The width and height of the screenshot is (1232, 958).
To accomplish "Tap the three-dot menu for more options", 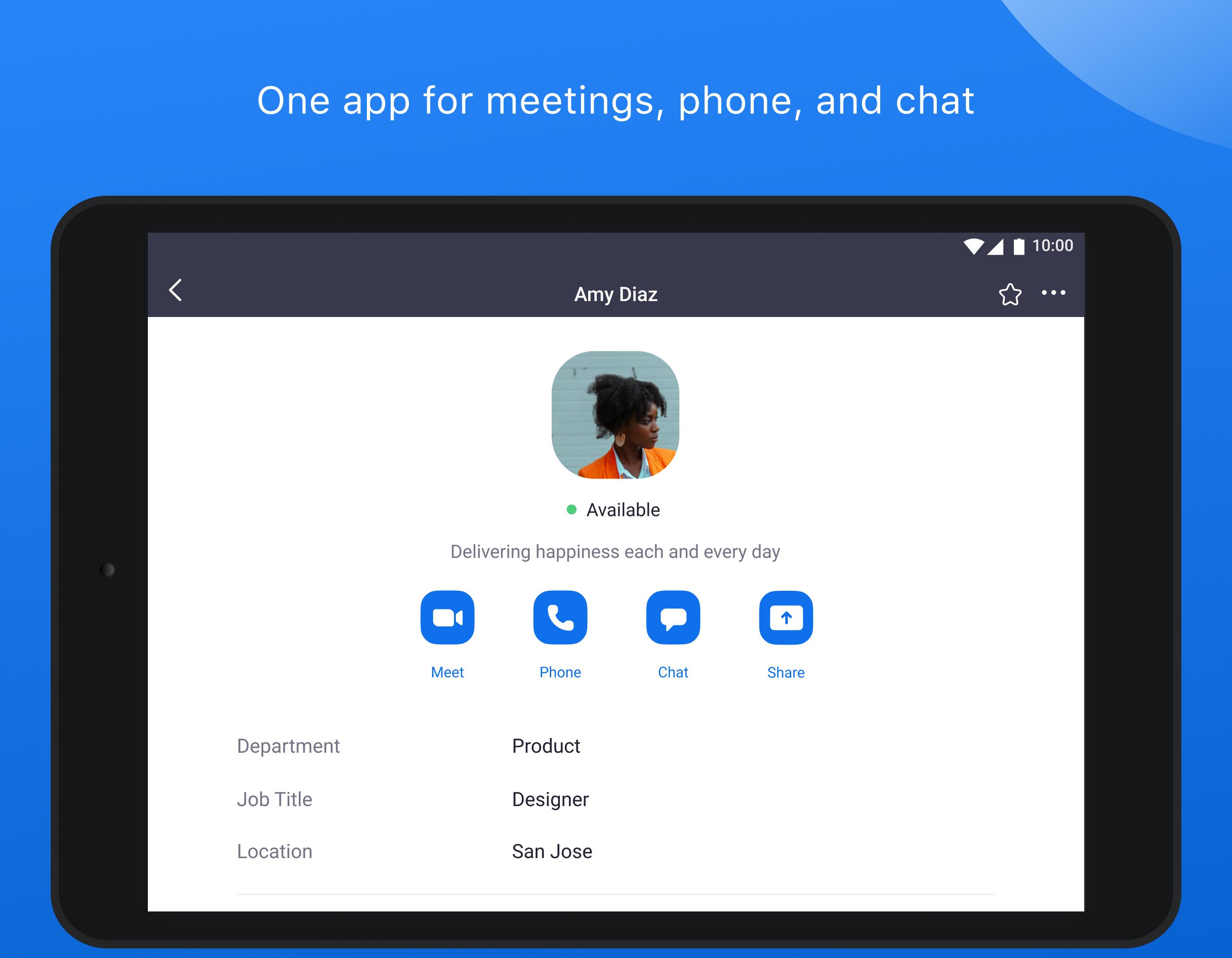I will 1054,292.
